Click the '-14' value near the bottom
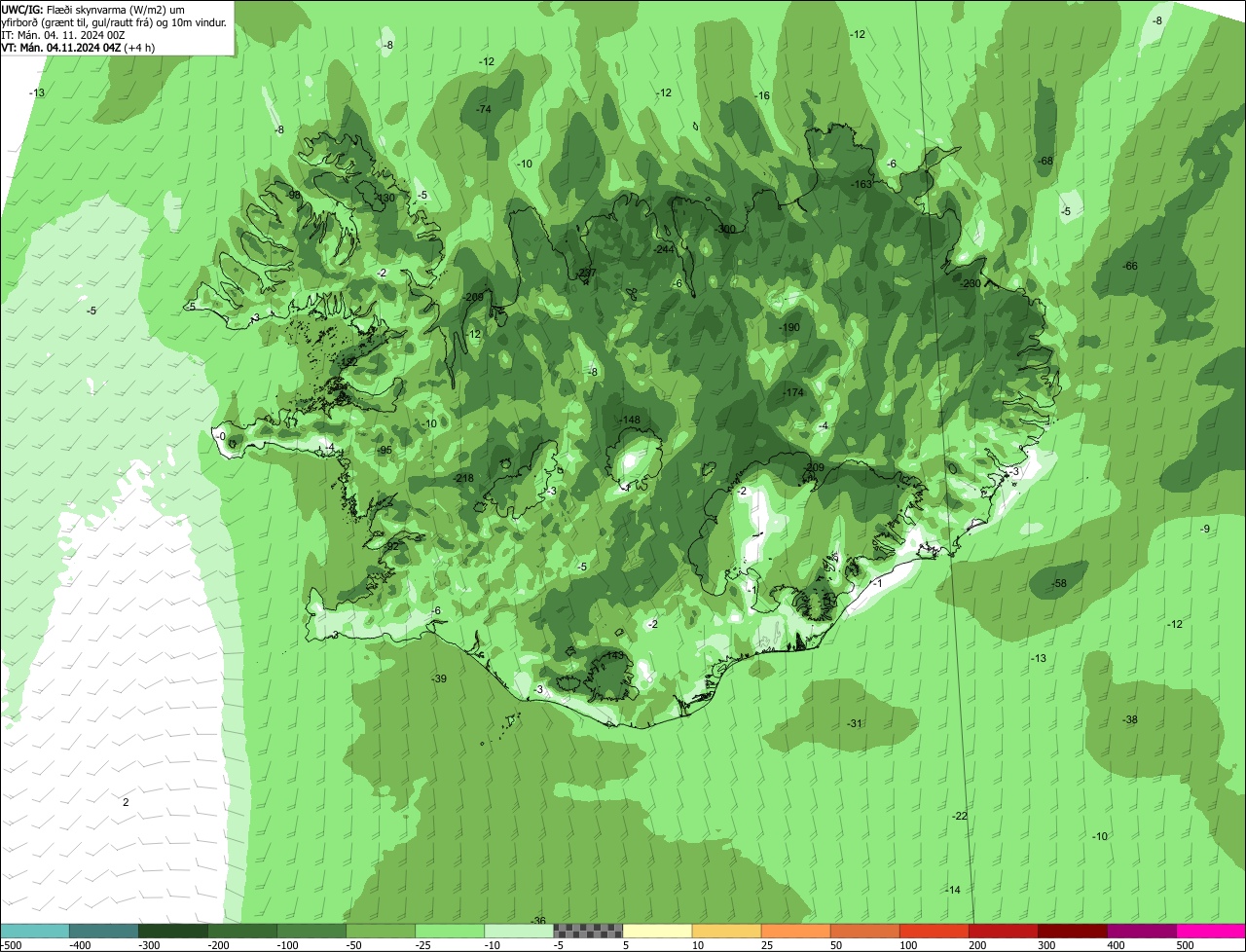This screenshot has width=1246, height=952. [x=953, y=891]
